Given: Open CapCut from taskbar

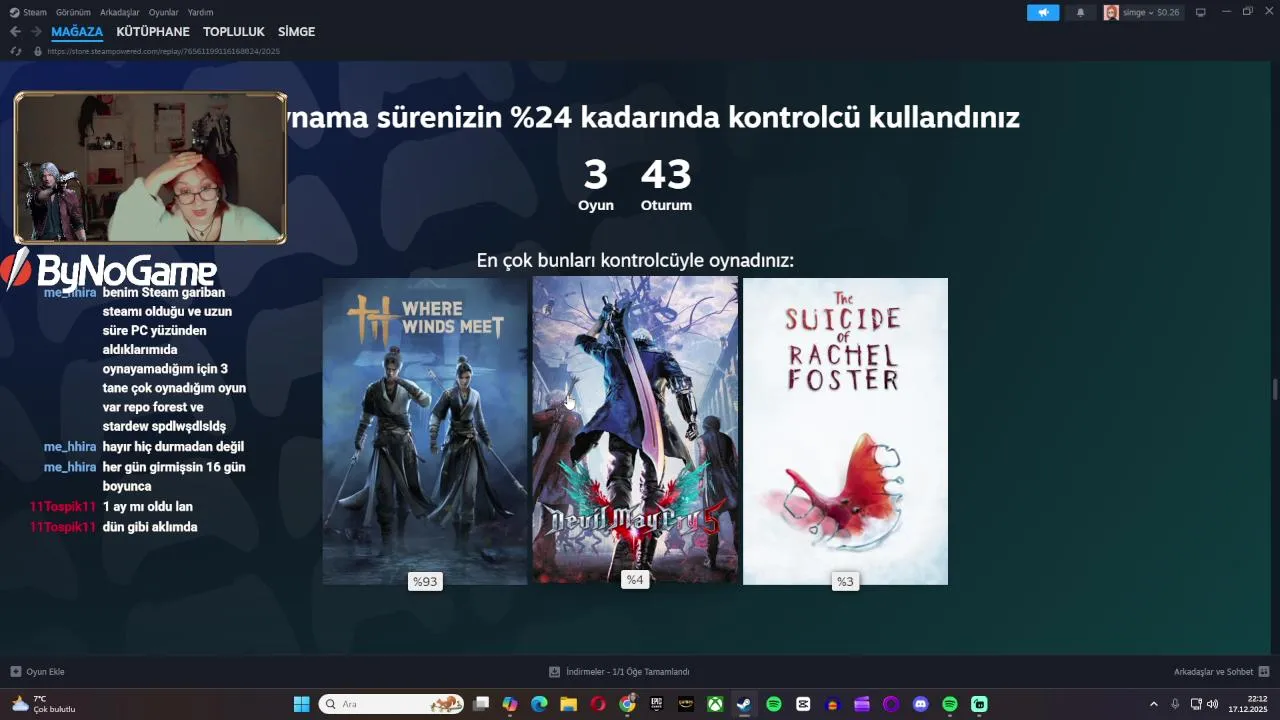Looking at the screenshot, I should pos(803,704).
